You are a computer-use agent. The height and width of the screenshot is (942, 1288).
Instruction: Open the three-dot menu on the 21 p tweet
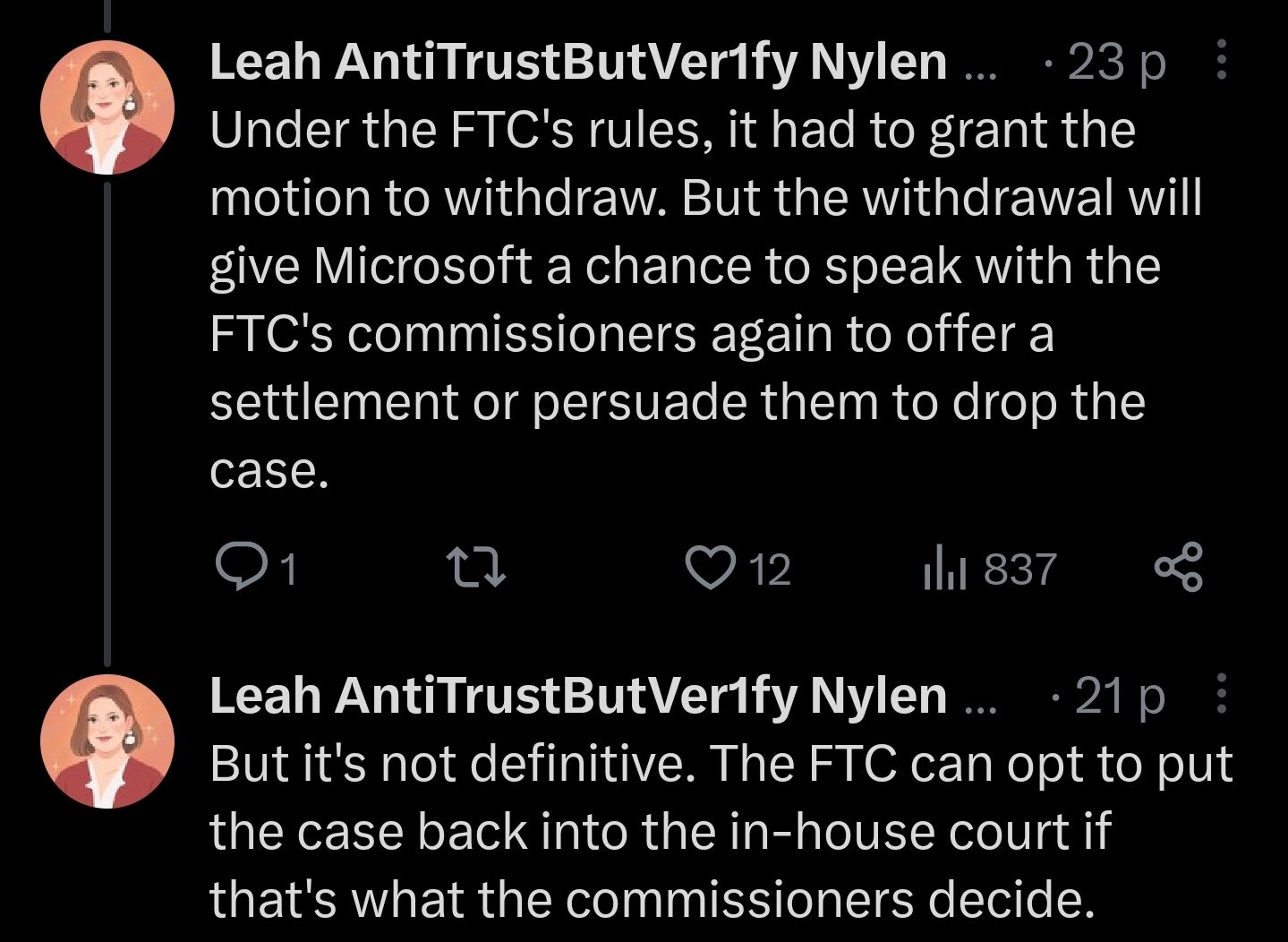coord(1223,695)
